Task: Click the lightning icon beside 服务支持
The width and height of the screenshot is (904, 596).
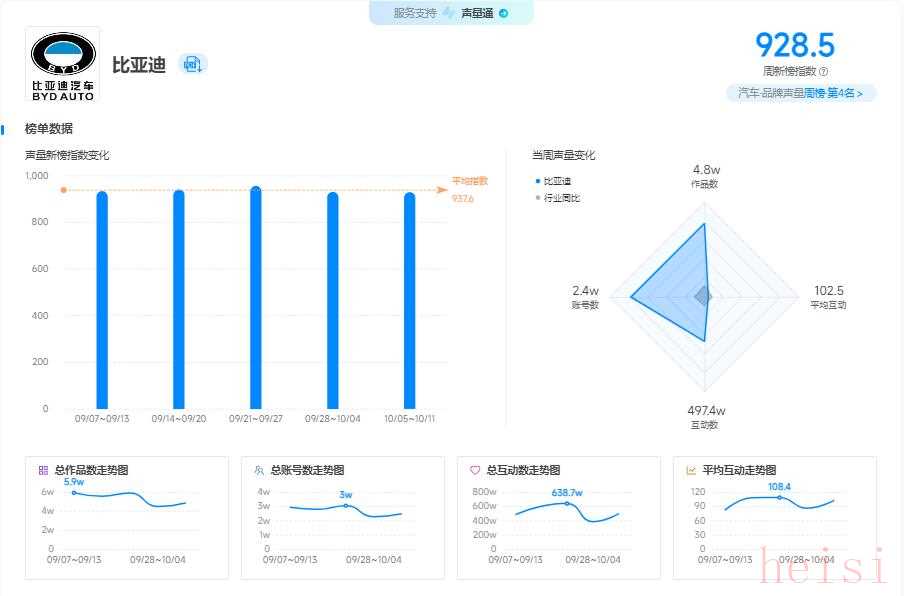Action: [x=448, y=13]
